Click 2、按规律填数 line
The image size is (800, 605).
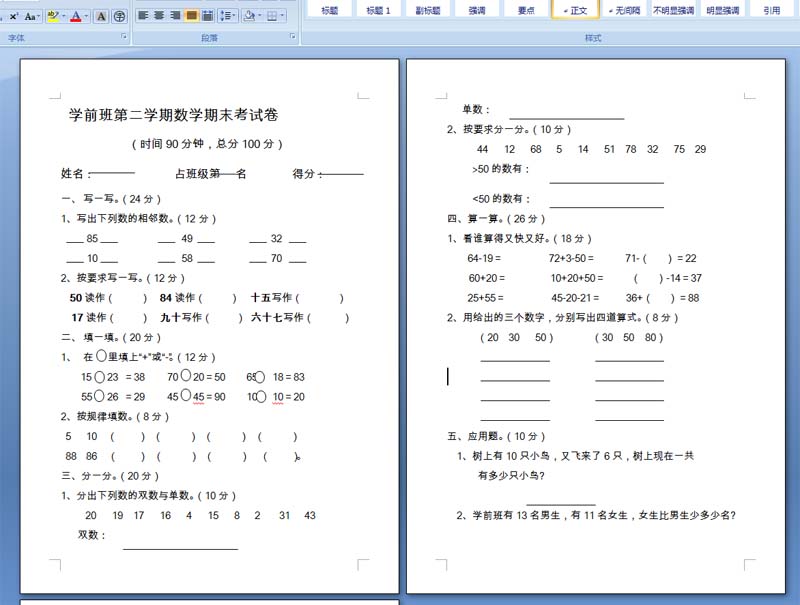tap(115, 417)
